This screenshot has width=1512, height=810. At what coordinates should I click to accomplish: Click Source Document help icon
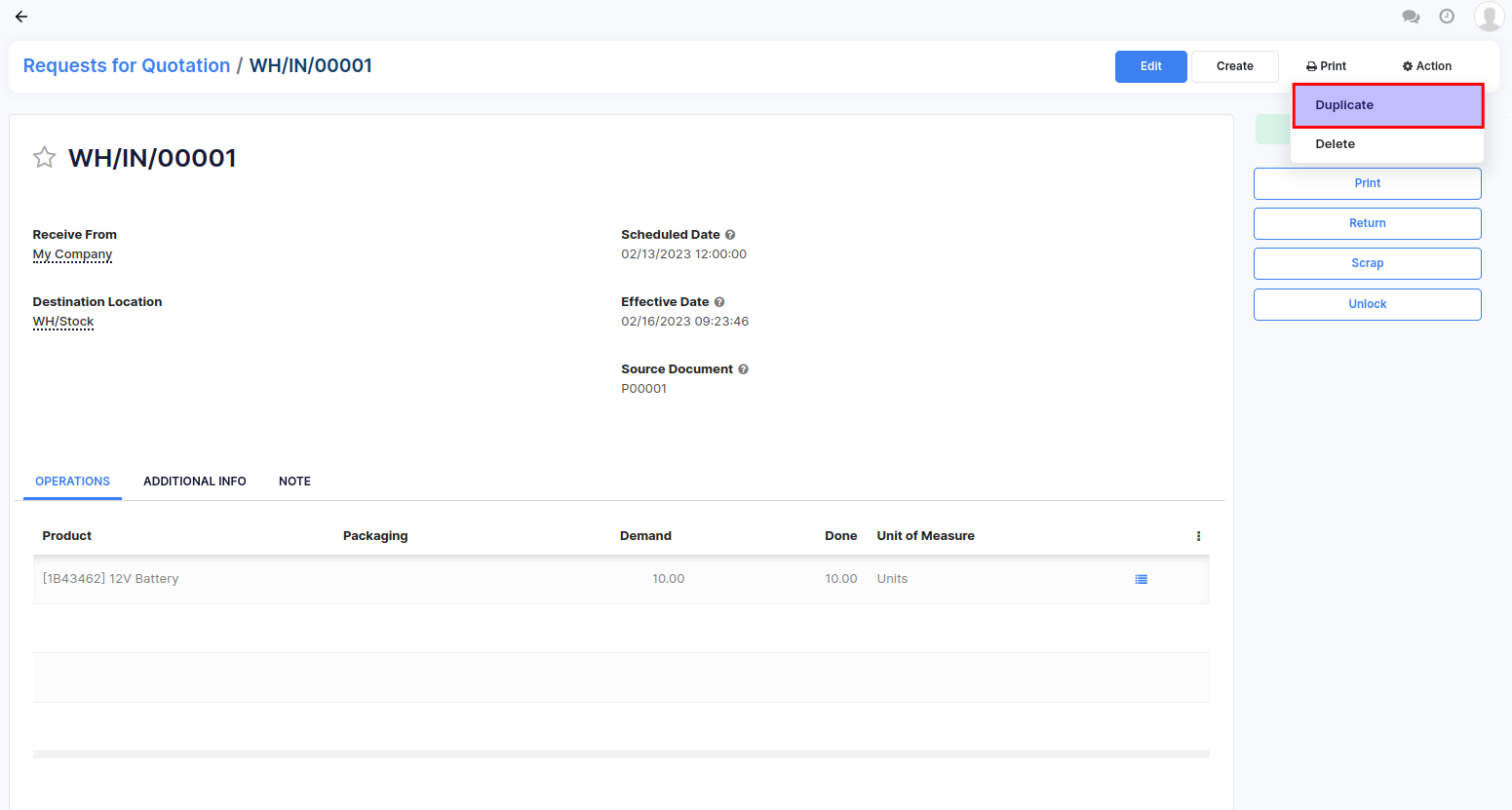tap(743, 369)
